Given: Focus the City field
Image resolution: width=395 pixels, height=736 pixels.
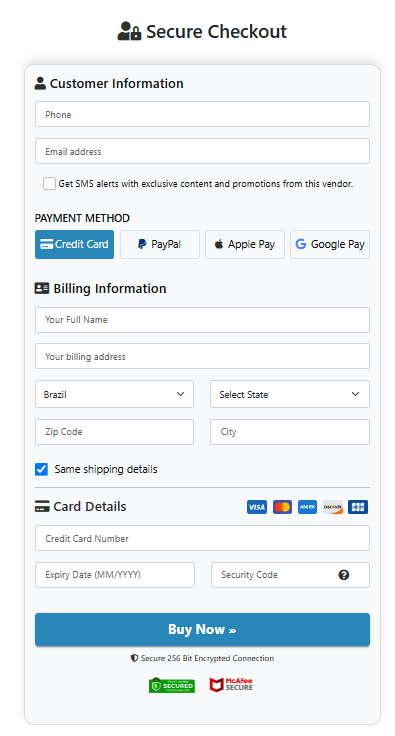Looking at the screenshot, I should coord(290,432).
